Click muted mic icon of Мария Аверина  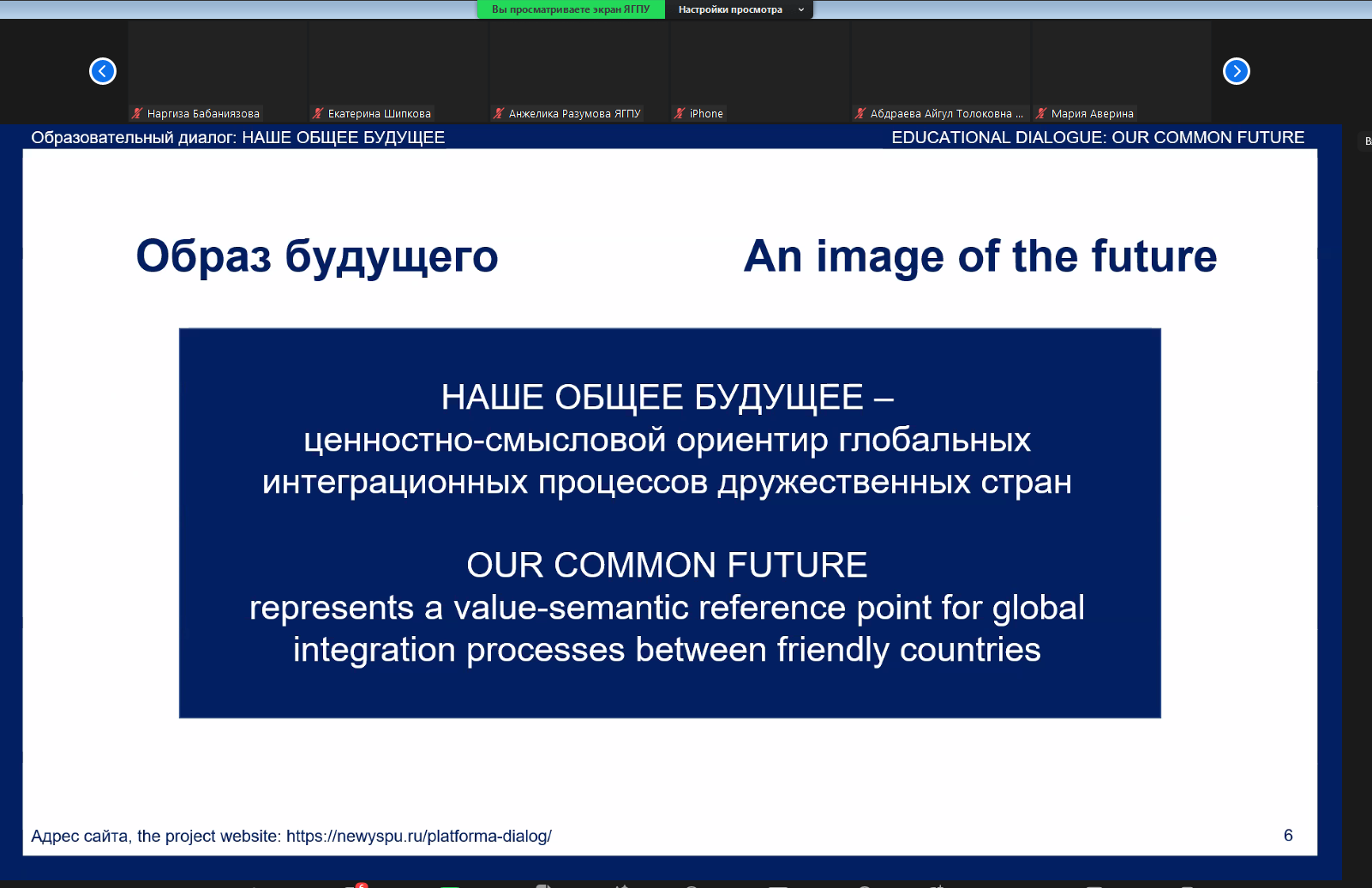tap(1041, 113)
